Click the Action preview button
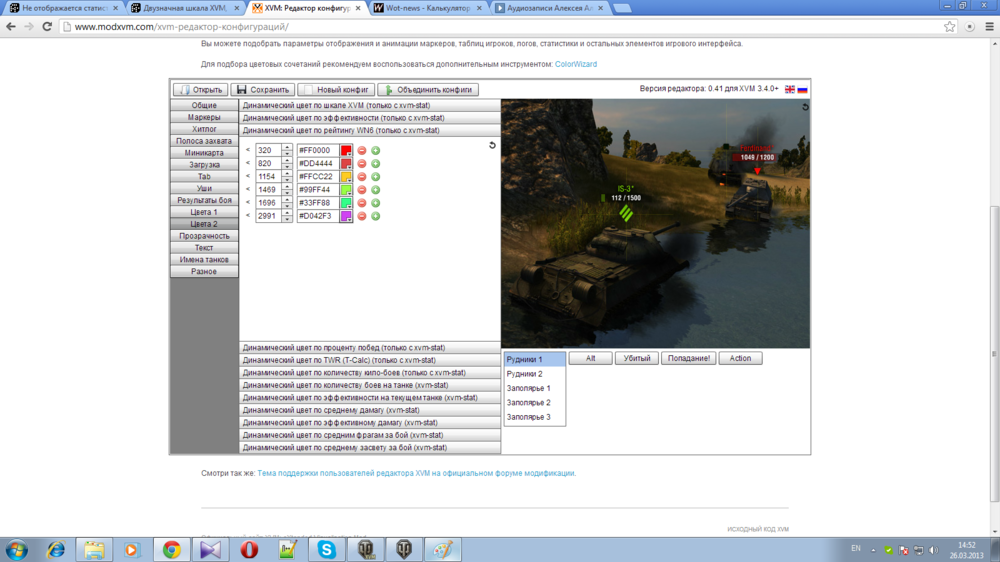The height and width of the screenshot is (562, 1000). [740, 359]
